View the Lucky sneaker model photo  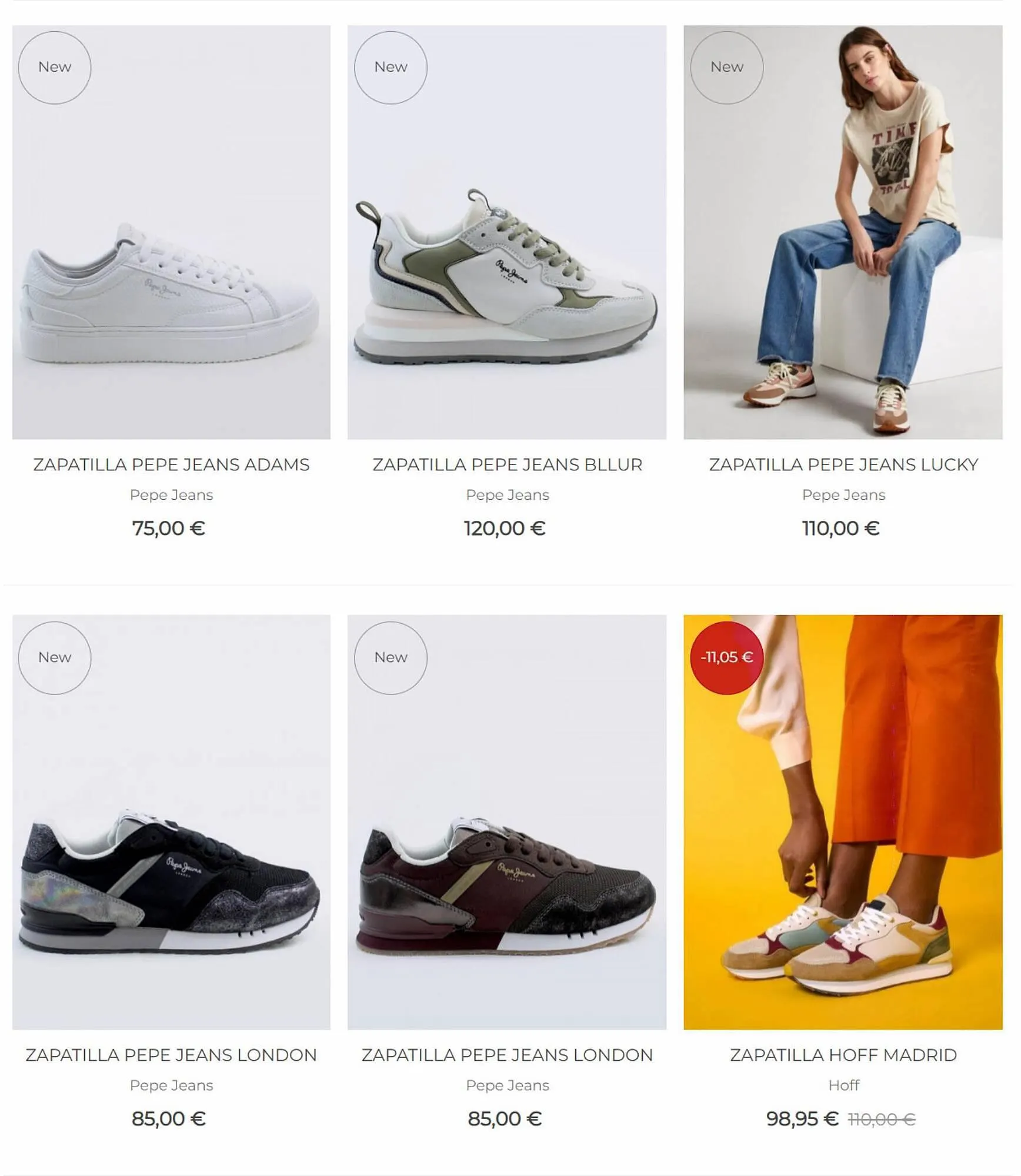pos(843,232)
